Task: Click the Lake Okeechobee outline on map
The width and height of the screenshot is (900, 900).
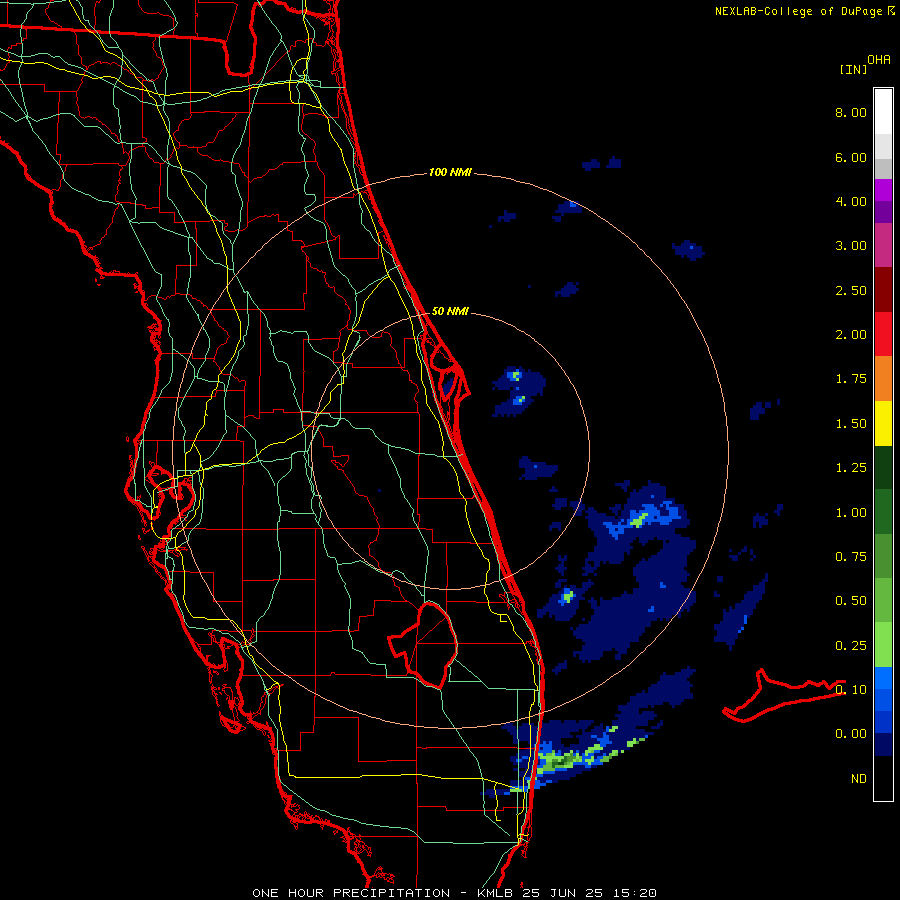Action: [423, 645]
